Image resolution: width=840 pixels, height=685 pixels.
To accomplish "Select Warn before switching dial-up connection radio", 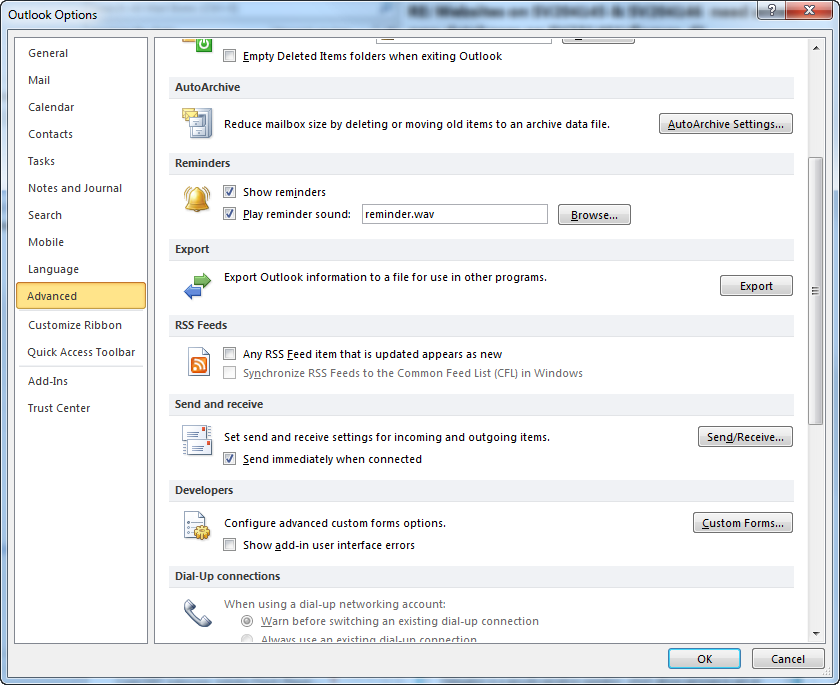I will pos(246,621).
